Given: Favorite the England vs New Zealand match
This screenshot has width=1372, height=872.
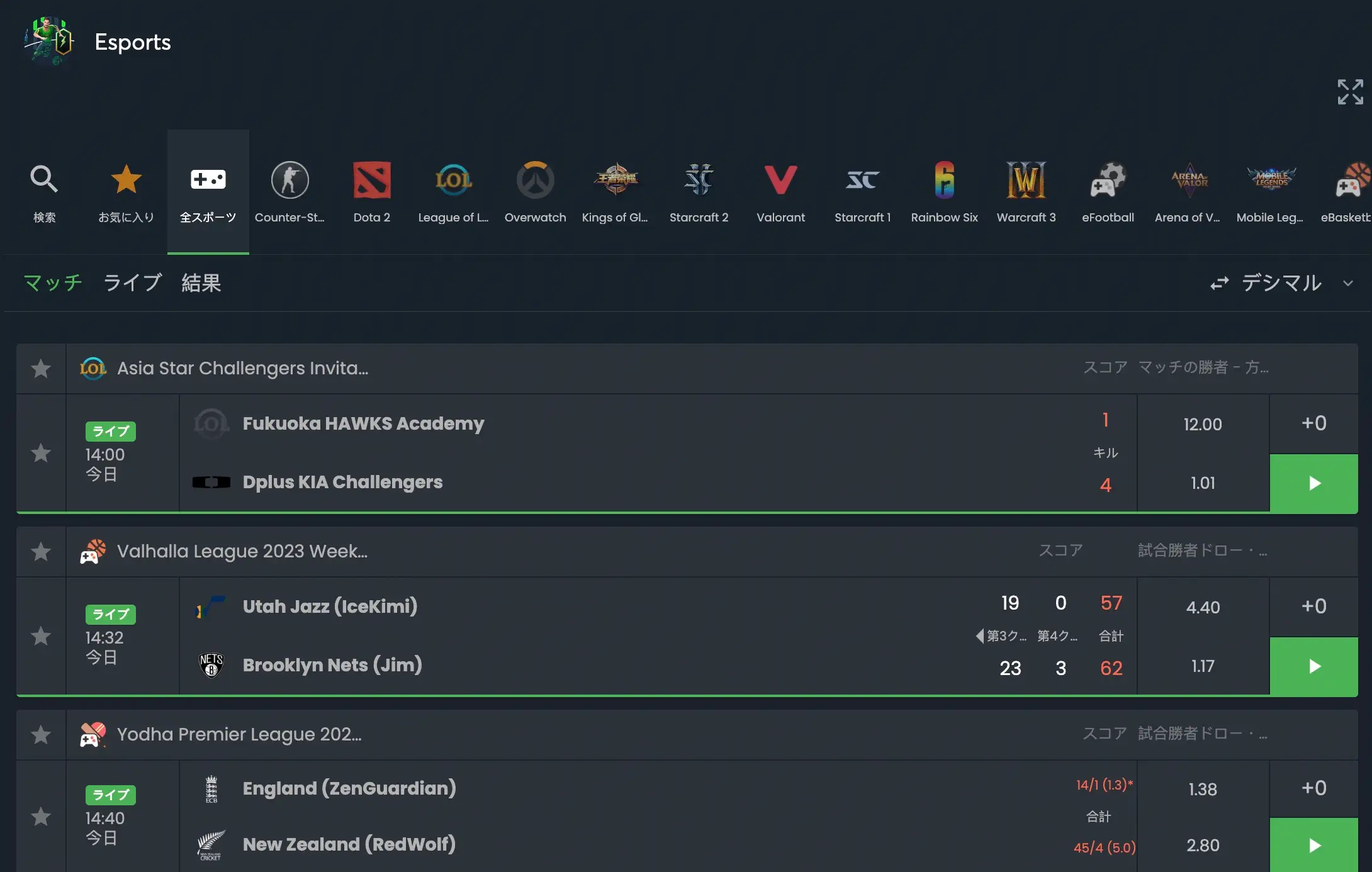Looking at the screenshot, I should (41, 816).
